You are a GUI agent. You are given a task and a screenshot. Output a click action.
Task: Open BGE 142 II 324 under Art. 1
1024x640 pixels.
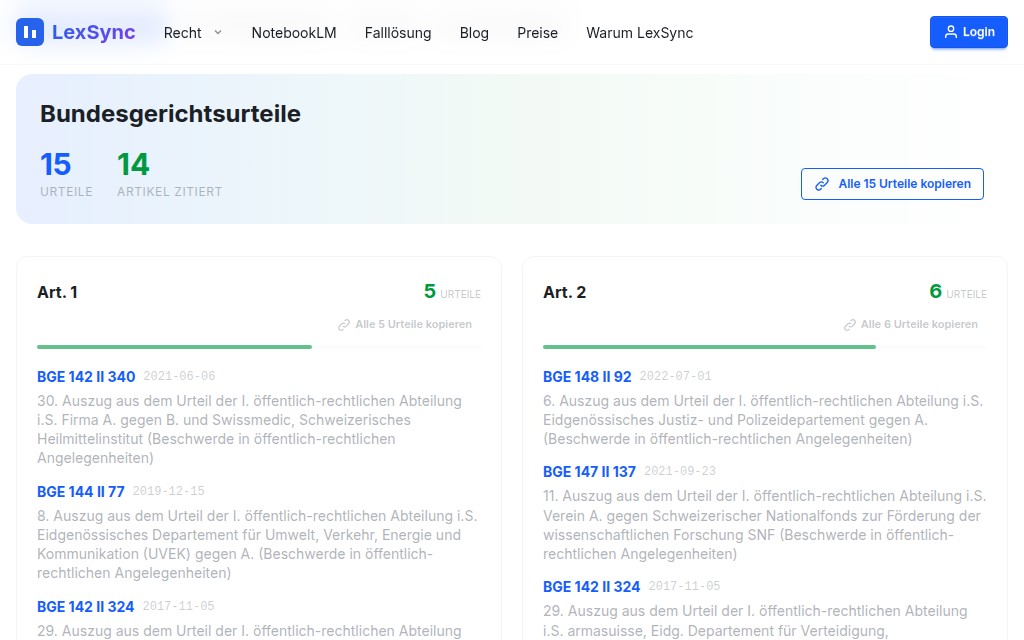tap(86, 607)
